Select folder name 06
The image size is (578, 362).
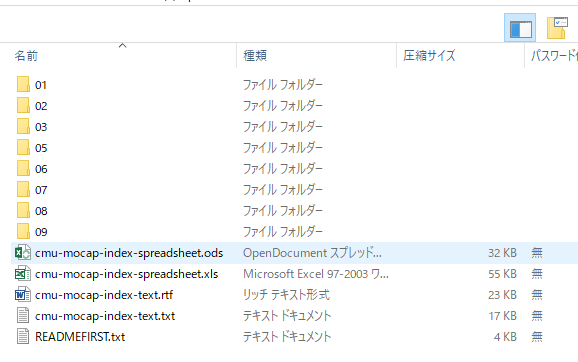pos(41,169)
